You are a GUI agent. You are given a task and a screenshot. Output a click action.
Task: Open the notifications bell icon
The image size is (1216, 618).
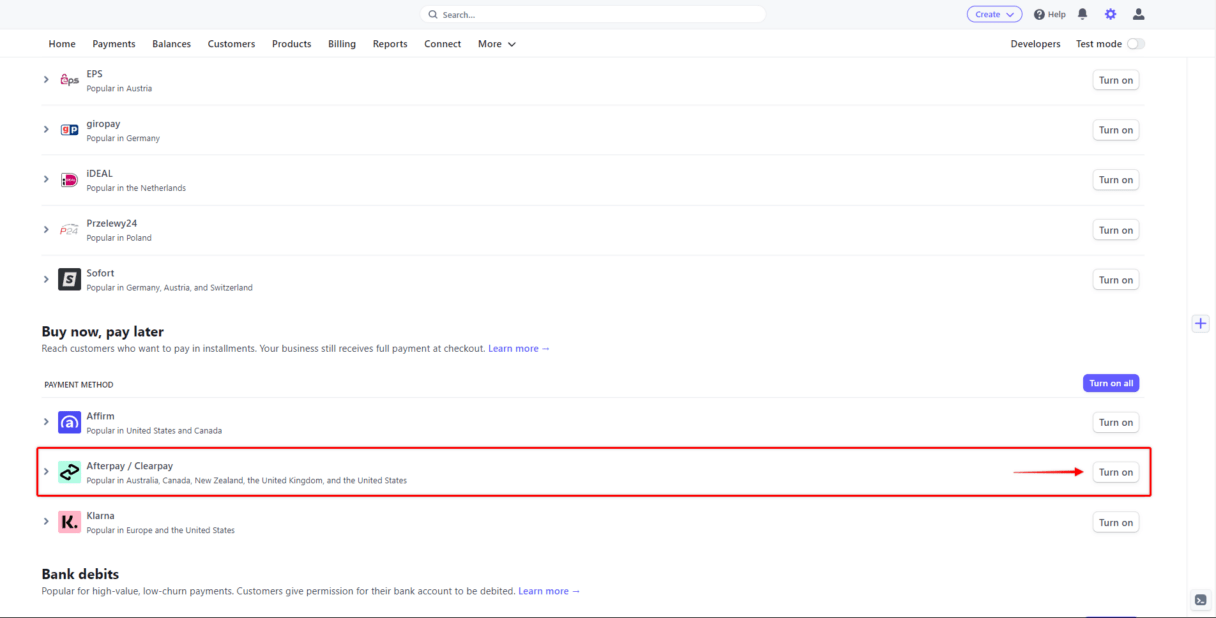pyautogui.click(x=1082, y=14)
